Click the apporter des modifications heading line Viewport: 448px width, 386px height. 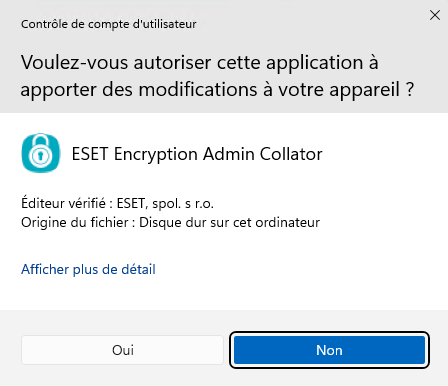(x=217, y=89)
